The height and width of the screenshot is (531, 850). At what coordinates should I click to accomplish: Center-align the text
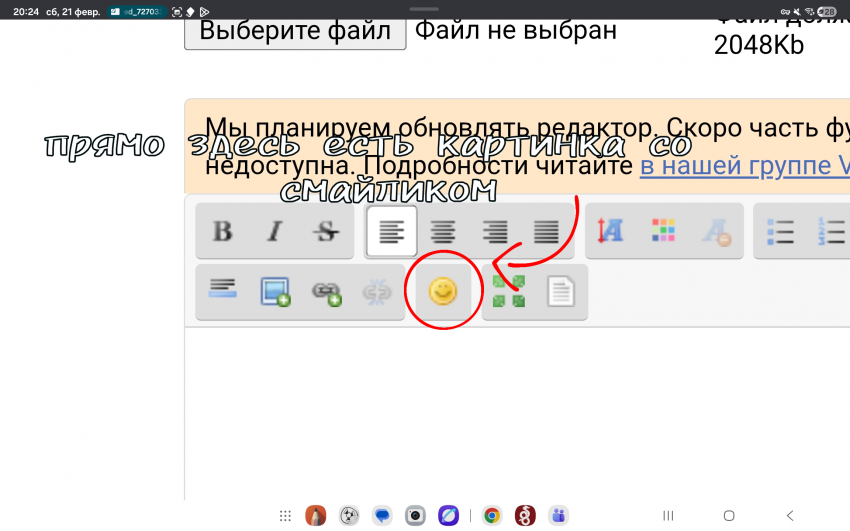pyautogui.click(x=443, y=231)
